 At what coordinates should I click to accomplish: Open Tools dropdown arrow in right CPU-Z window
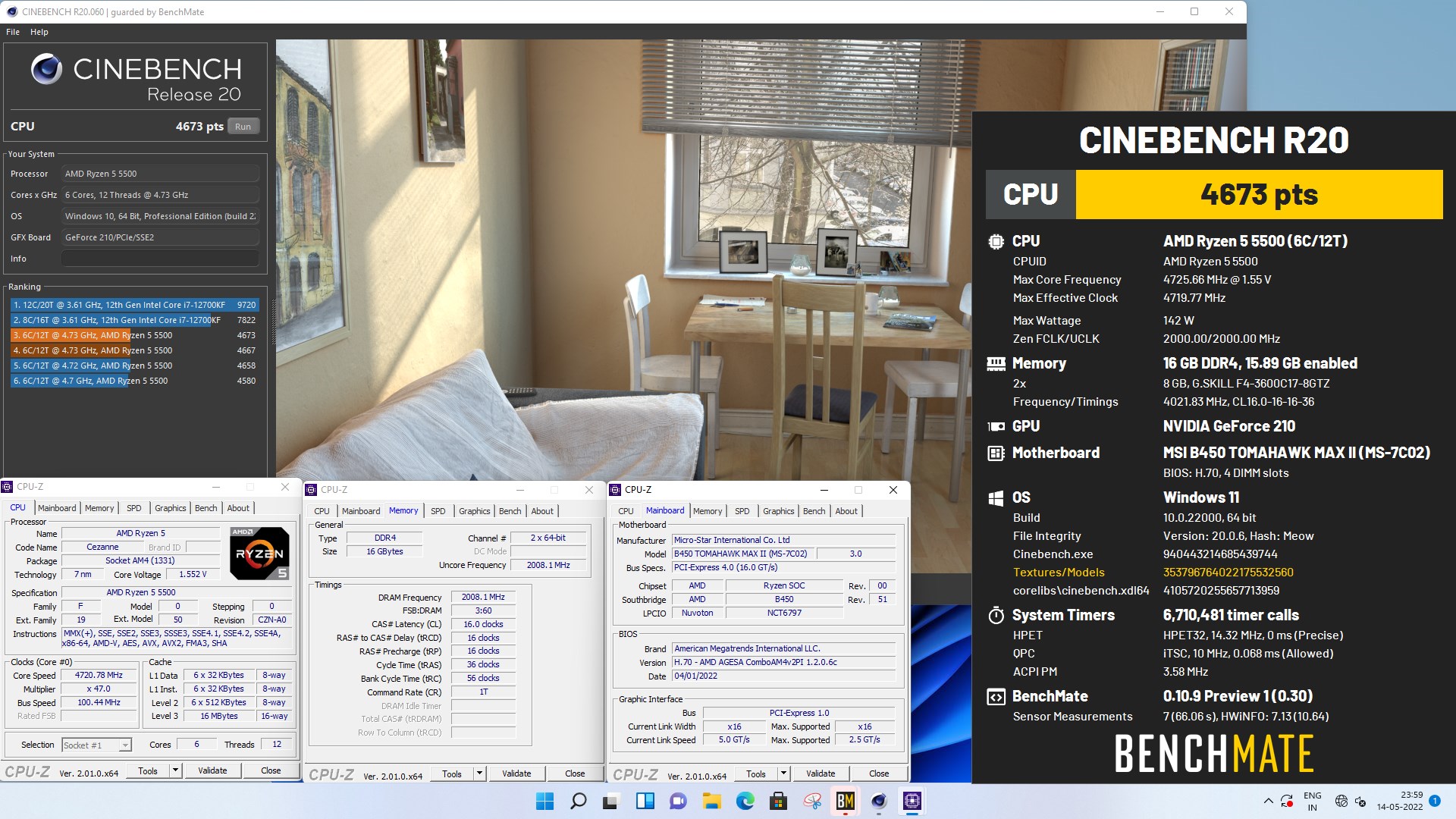pyautogui.click(x=783, y=773)
